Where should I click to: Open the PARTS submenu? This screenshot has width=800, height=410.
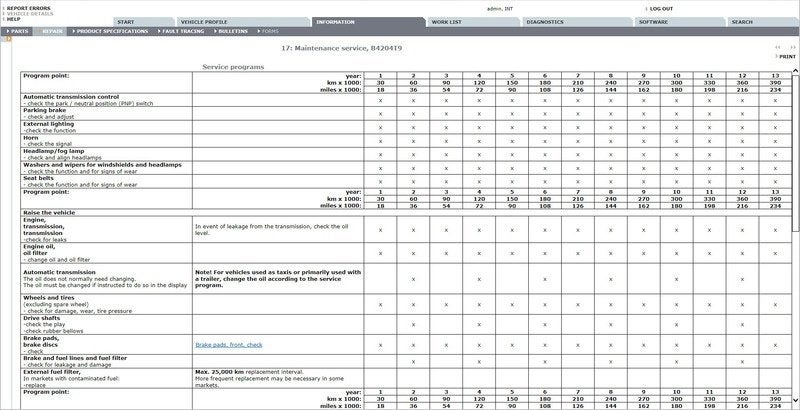tap(17, 31)
